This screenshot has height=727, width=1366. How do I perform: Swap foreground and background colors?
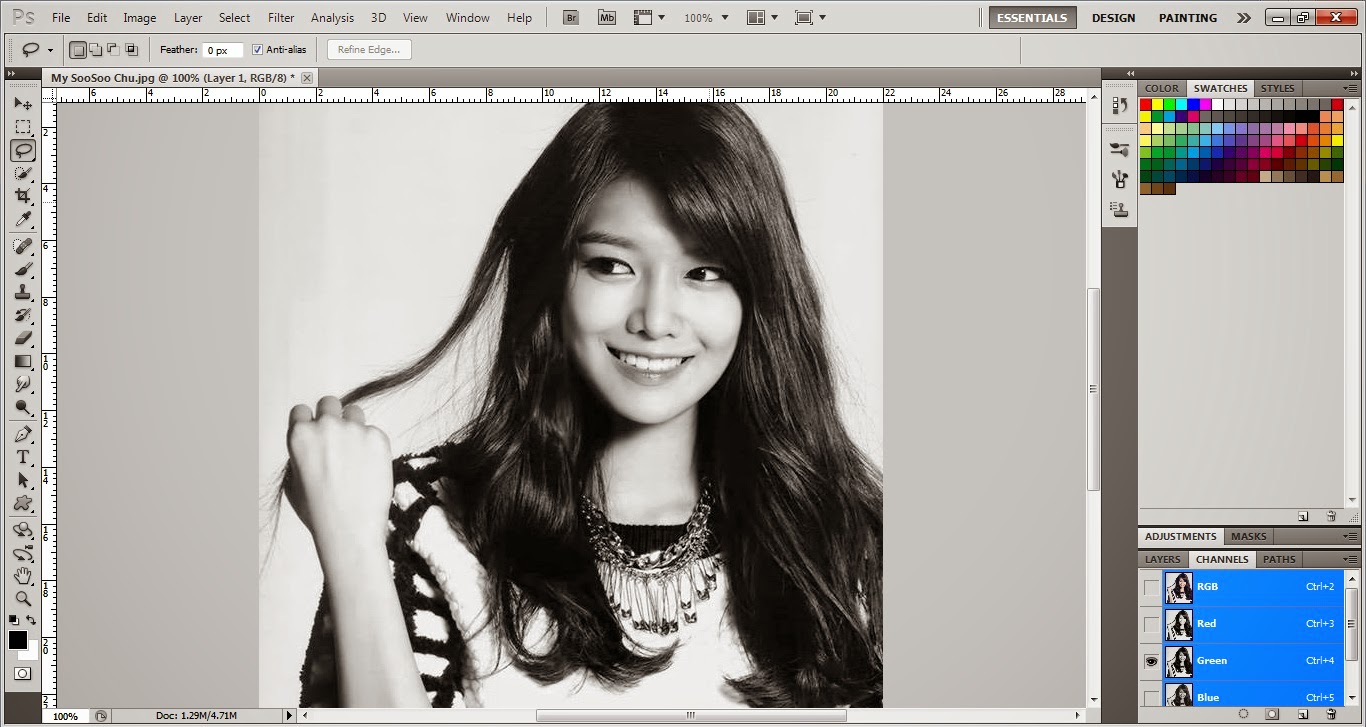pyautogui.click(x=31, y=620)
